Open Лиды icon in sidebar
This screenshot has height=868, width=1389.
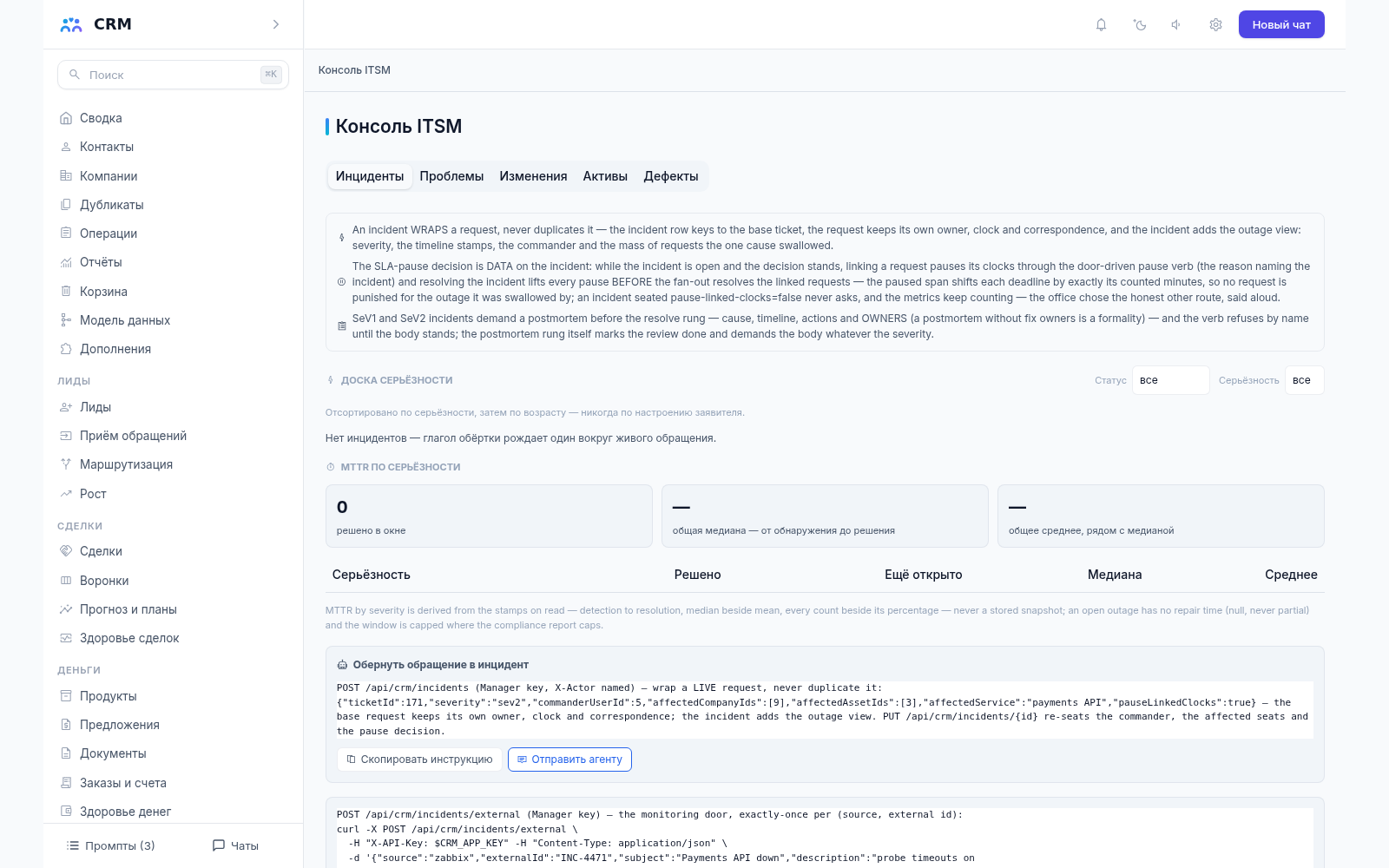pos(66,407)
